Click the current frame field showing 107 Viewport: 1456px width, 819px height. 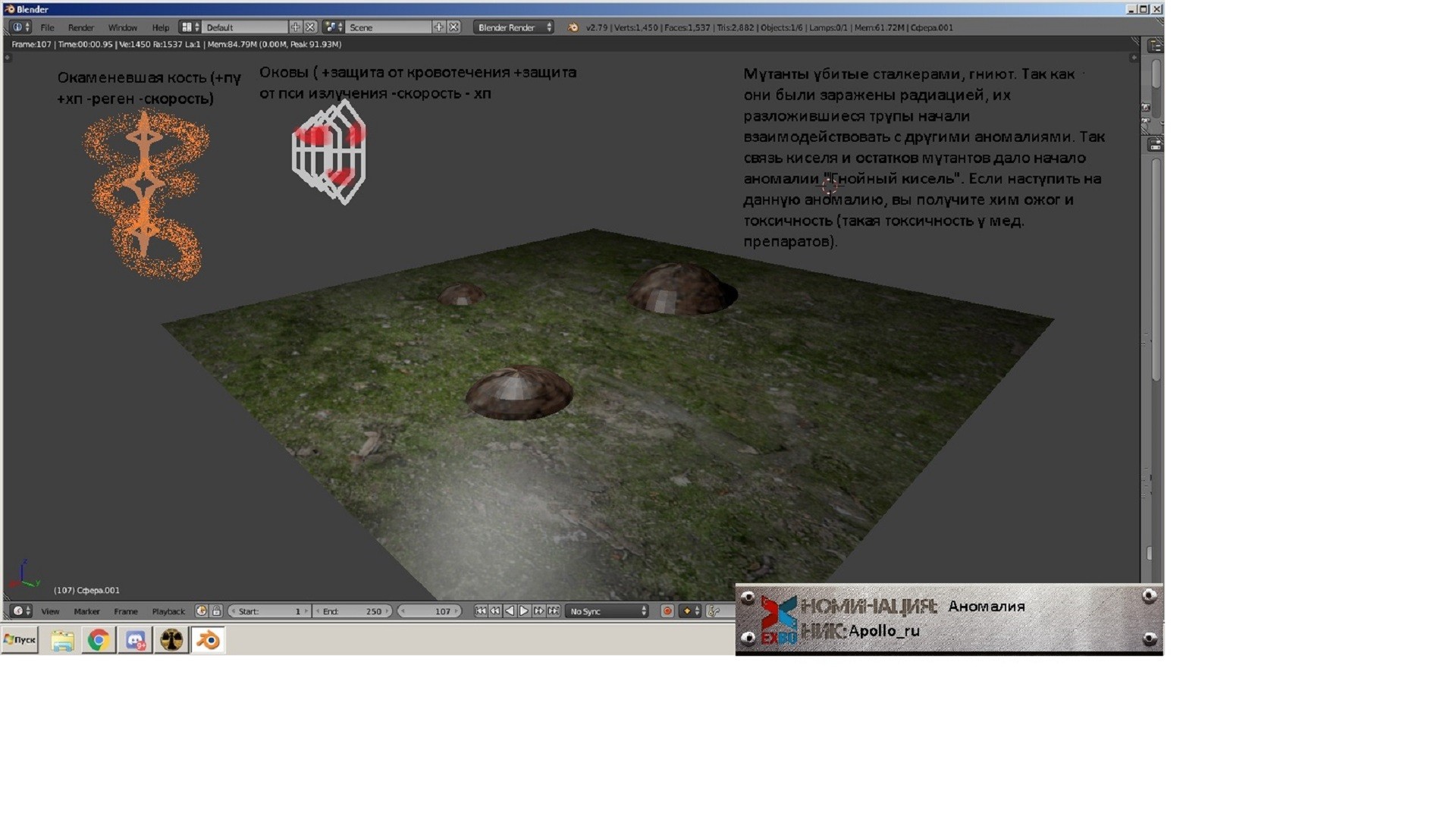(x=430, y=610)
